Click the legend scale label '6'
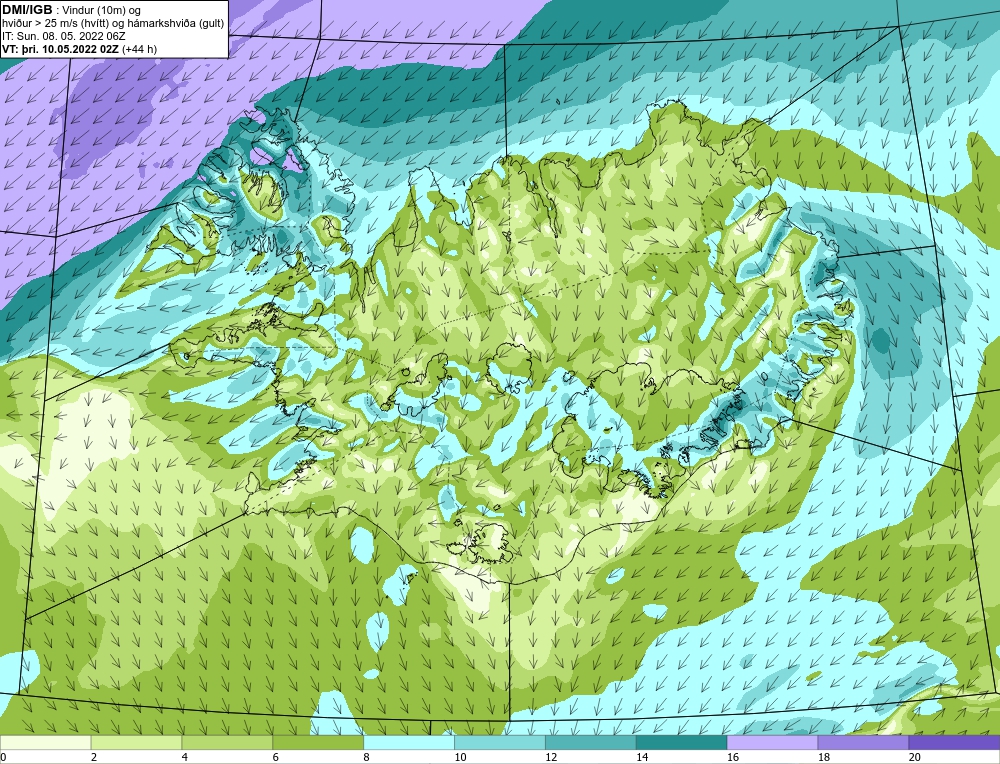Image resolution: width=1000 pixels, height=764 pixels. click(276, 757)
